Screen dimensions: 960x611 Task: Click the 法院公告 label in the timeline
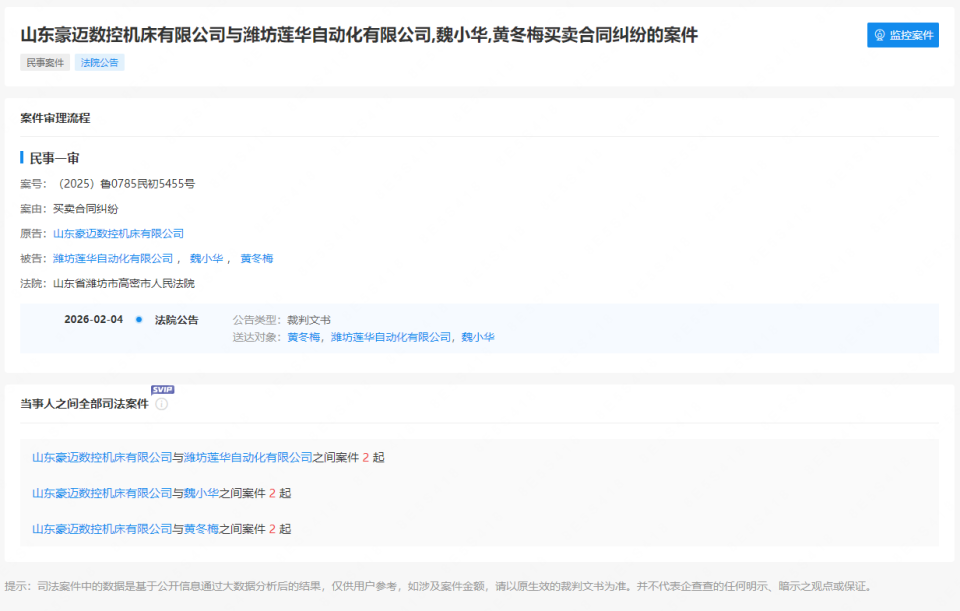176,320
